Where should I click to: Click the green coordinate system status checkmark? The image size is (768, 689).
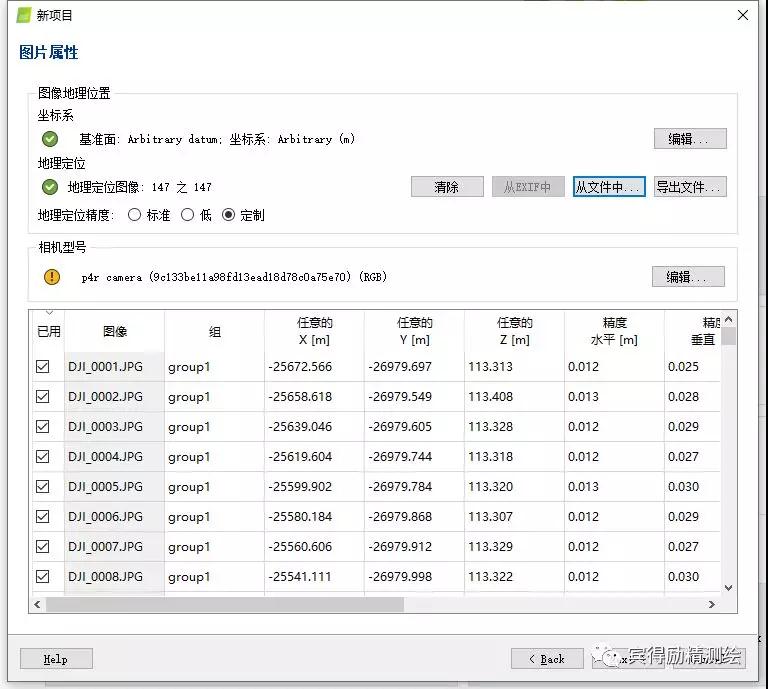(50, 139)
